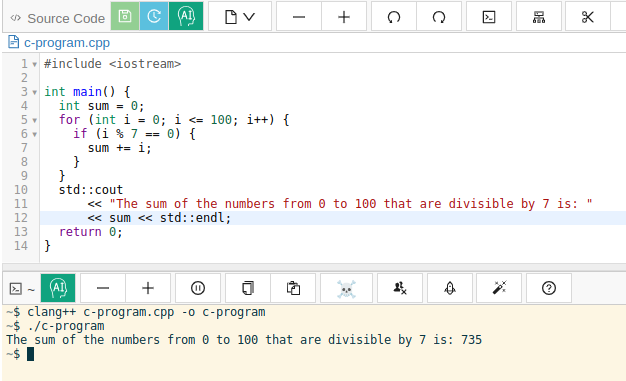Open the blue time travel history icon

(154, 16)
